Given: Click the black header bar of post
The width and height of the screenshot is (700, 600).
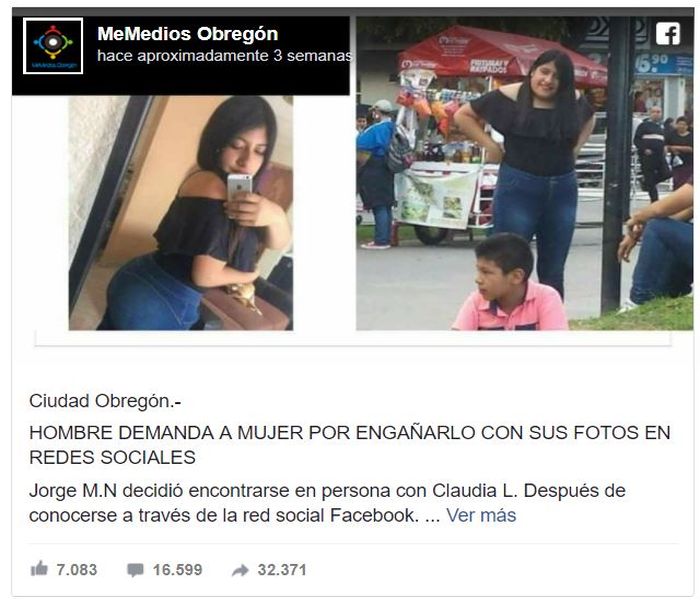Looking at the screenshot, I should (x=181, y=55).
